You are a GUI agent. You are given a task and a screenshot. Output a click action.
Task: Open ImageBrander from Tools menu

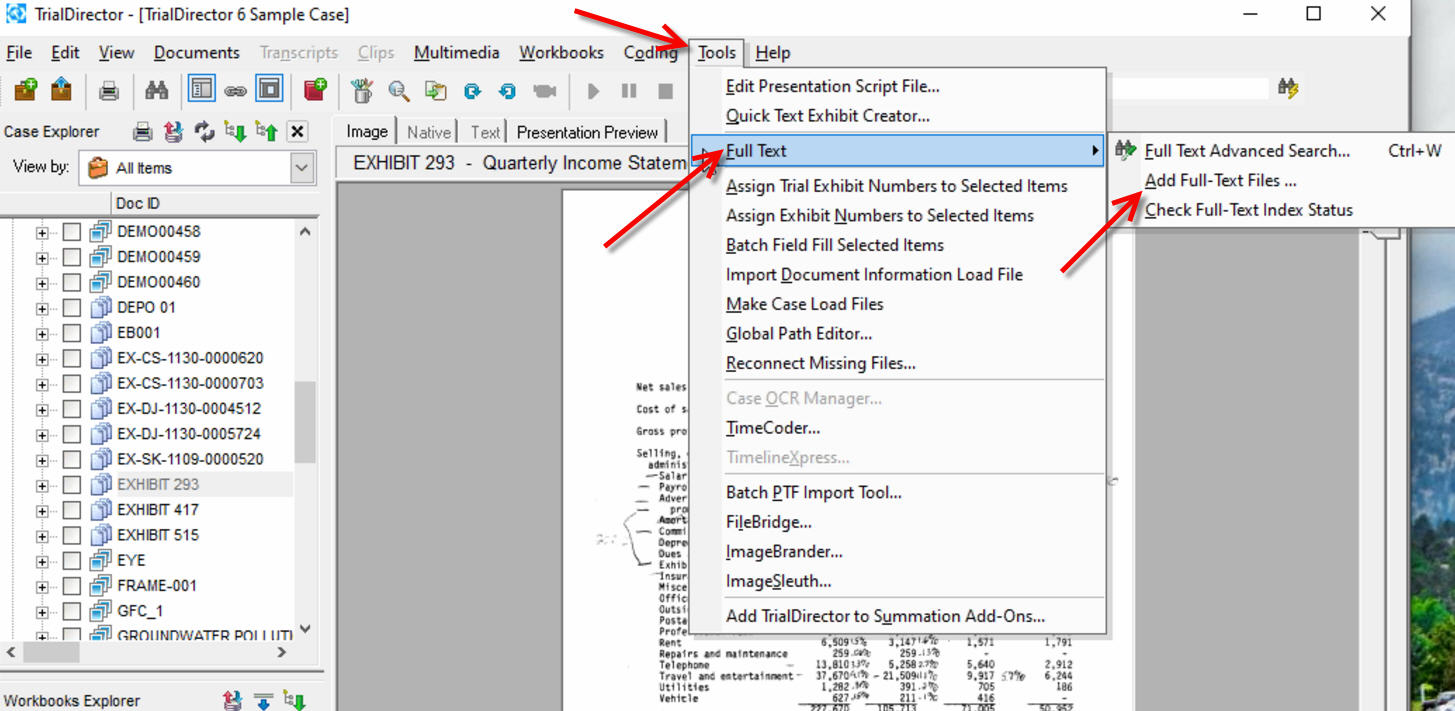pyautogui.click(x=784, y=552)
